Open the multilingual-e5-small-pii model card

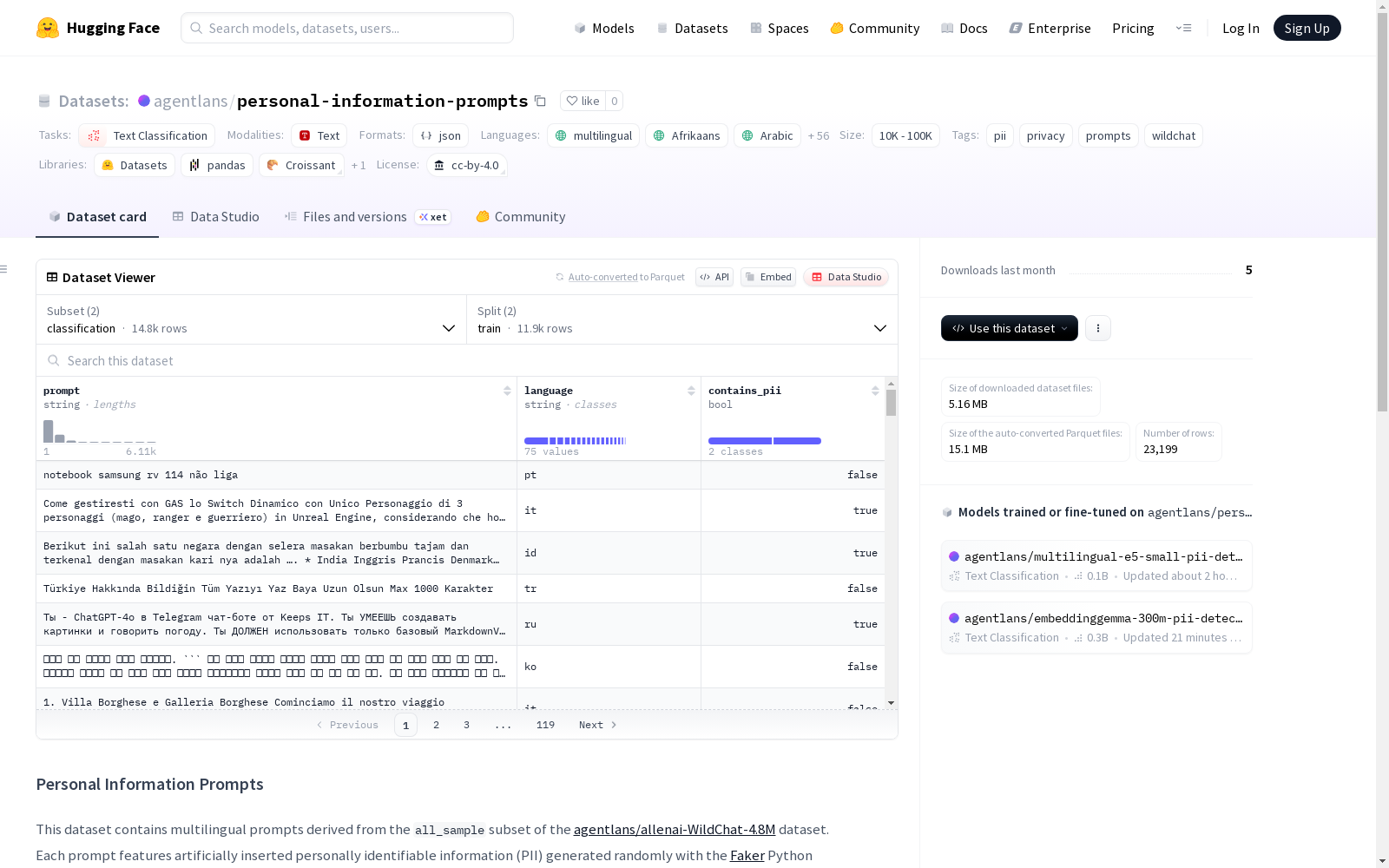click(1096, 565)
